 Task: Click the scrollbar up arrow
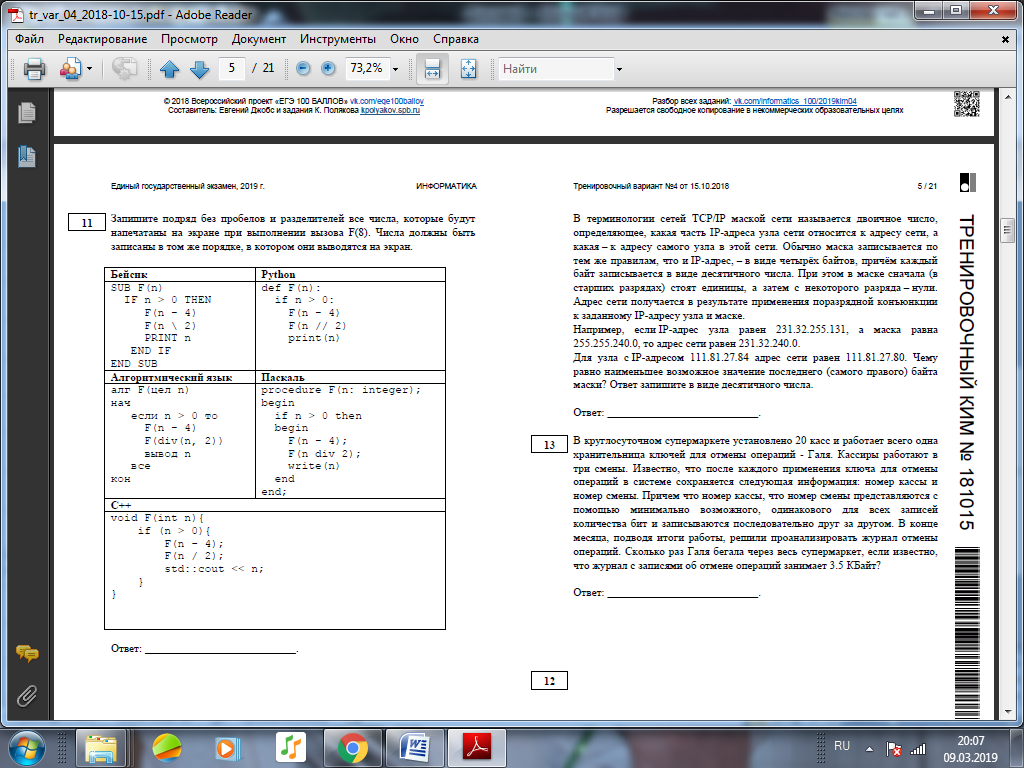[1007, 97]
